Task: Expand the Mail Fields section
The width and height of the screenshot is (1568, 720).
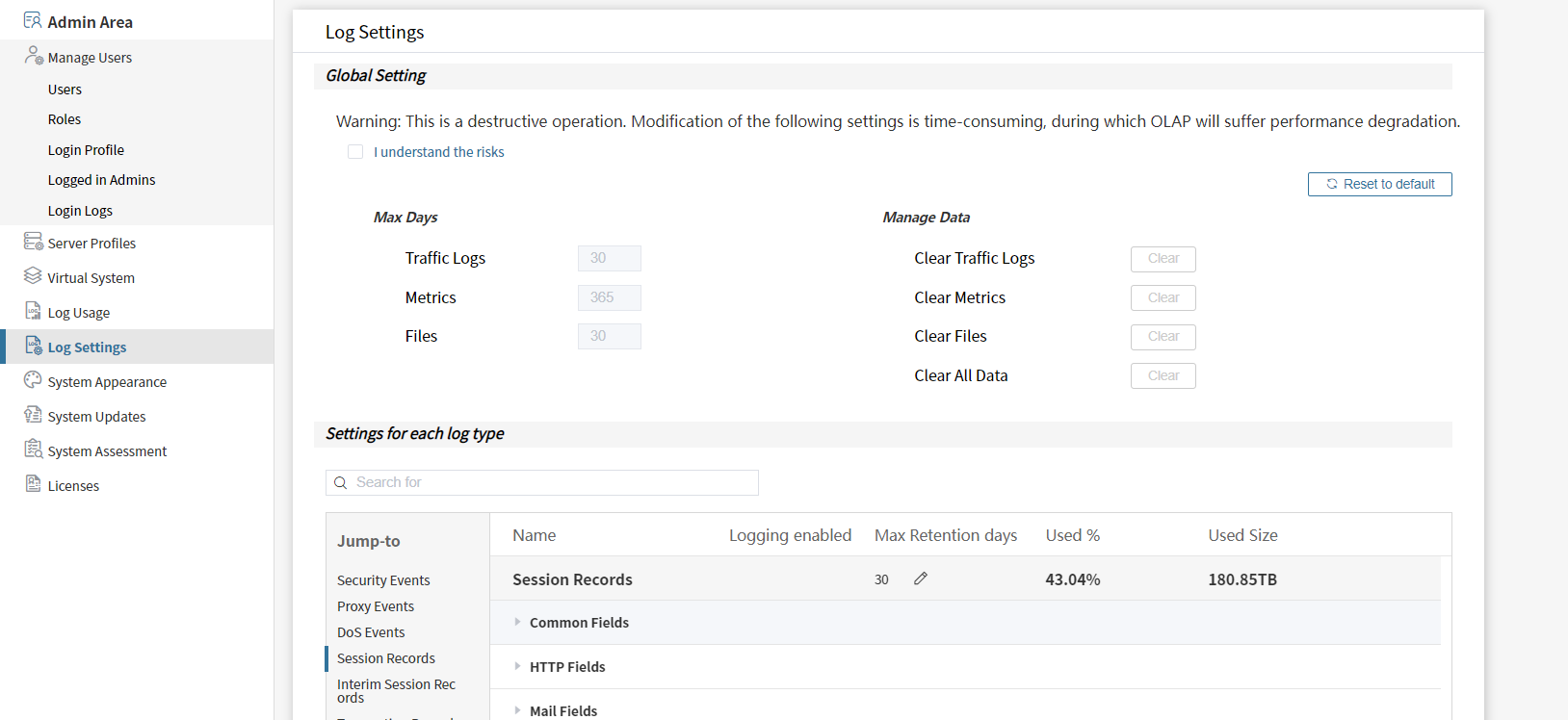Action: (517, 710)
